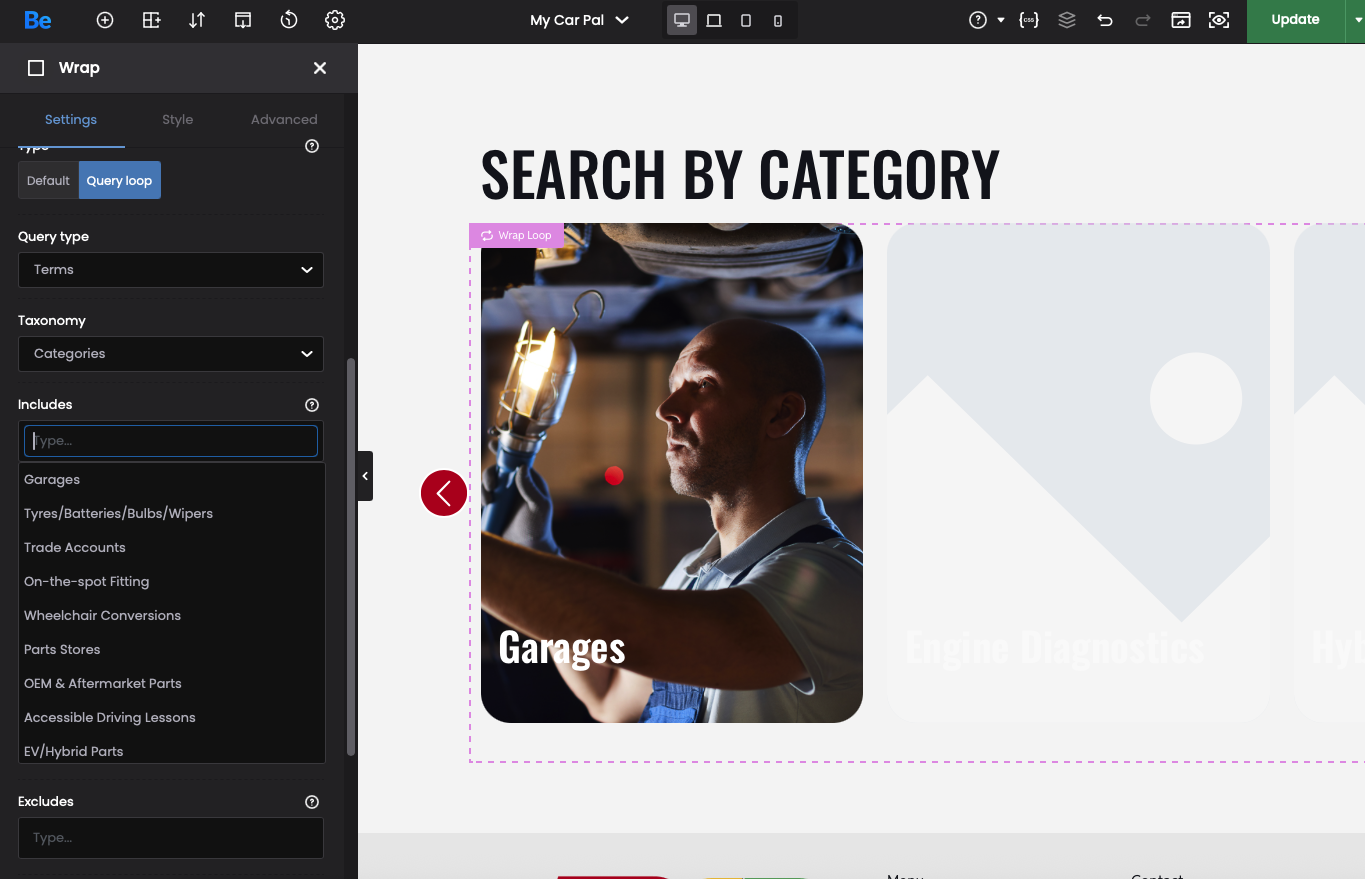Click the preview eye icon
This screenshot has width=1365, height=879.
(1219, 20)
